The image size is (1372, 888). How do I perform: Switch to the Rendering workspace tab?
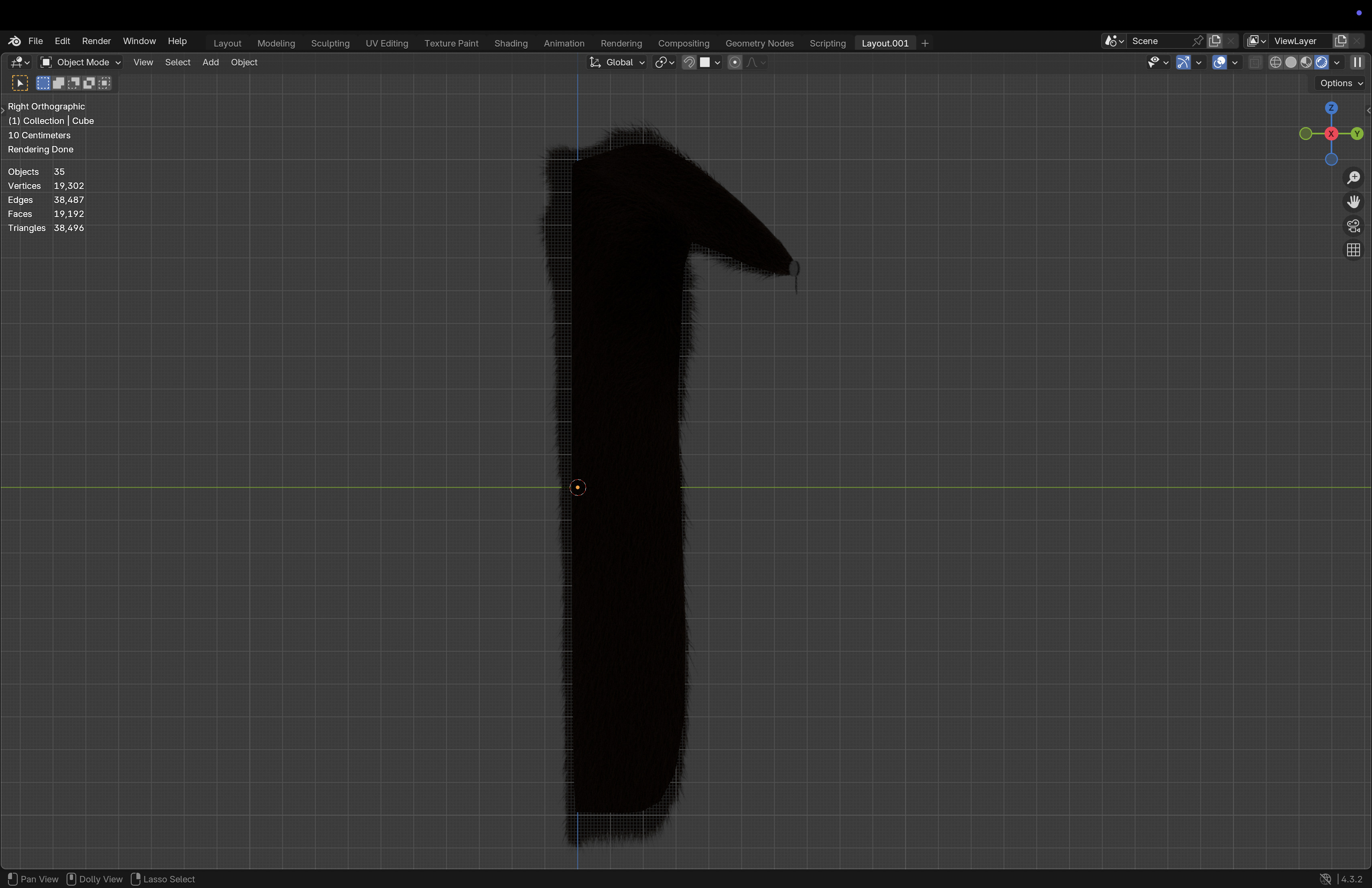coord(621,43)
